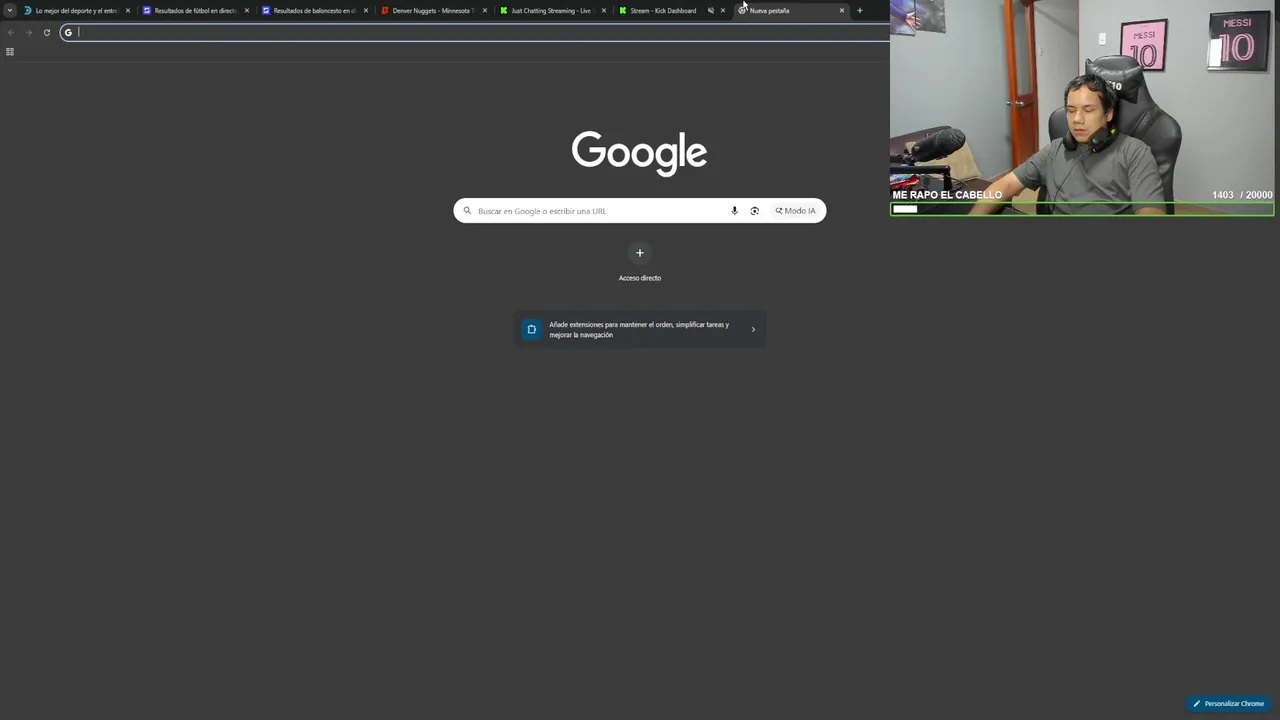This screenshot has width=1280, height=720.
Task: Click the Google logo
Action: point(639,153)
